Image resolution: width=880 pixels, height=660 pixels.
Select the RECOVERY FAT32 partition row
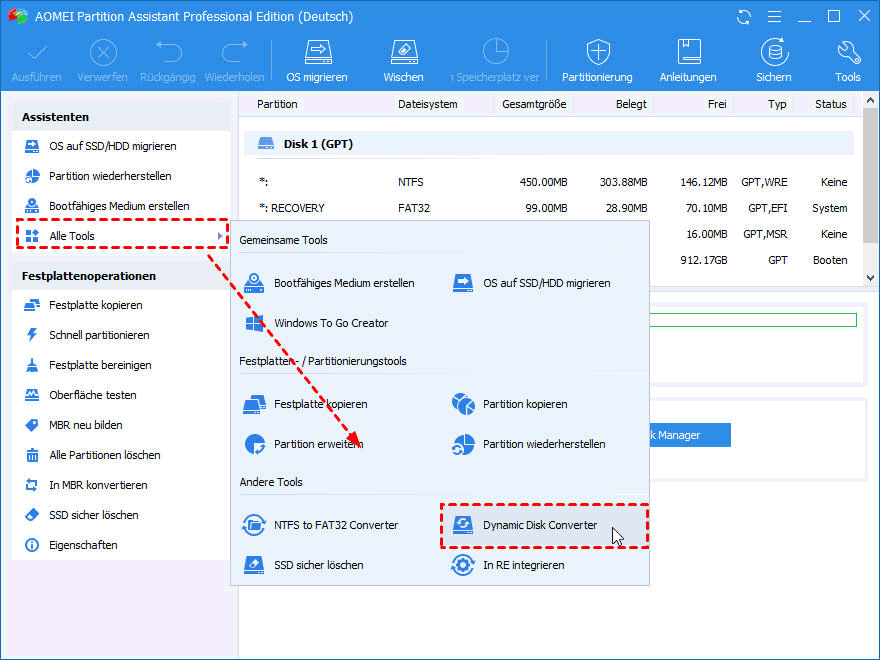click(x=553, y=208)
